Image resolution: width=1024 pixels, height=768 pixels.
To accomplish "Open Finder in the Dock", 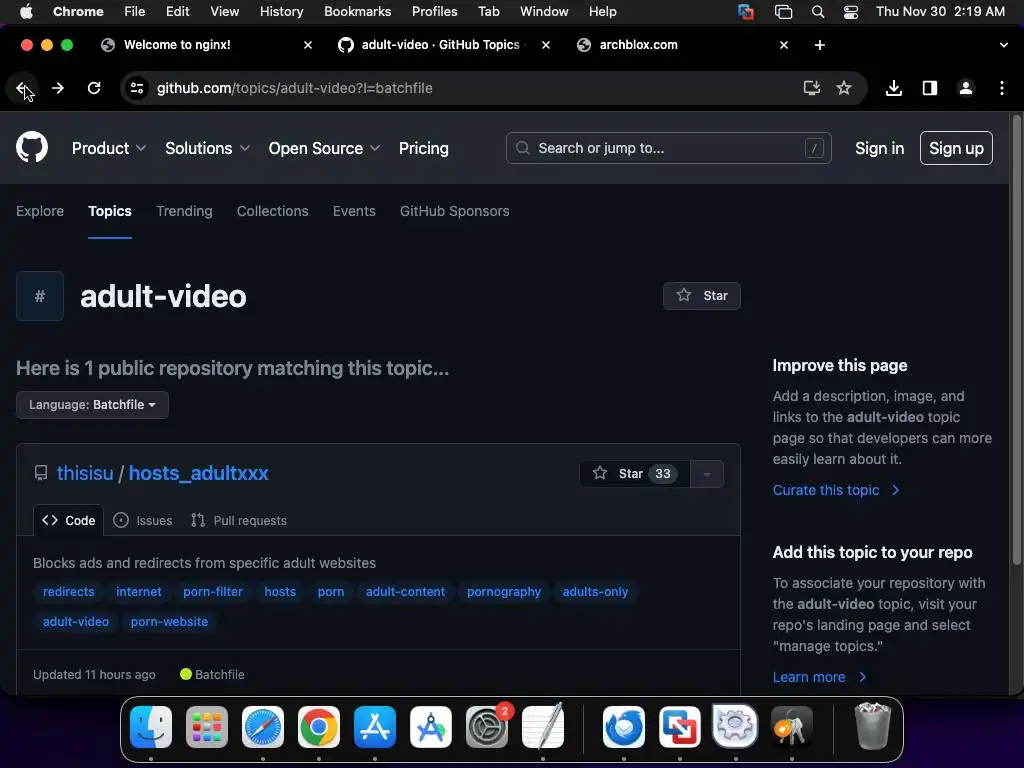I will click(x=151, y=726).
